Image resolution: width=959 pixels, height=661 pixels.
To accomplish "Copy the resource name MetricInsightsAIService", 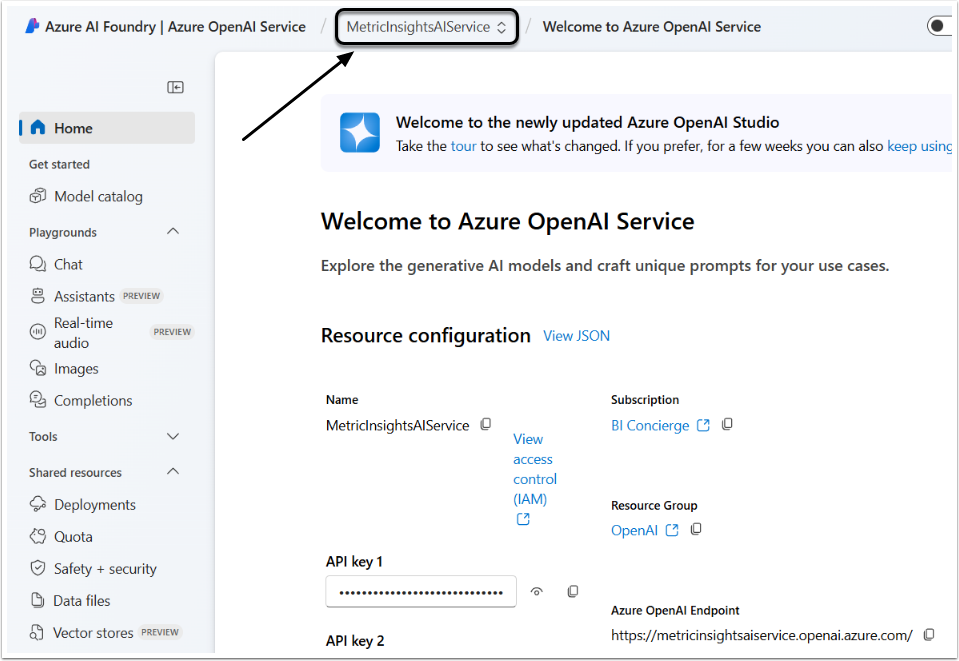I will 486,425.
